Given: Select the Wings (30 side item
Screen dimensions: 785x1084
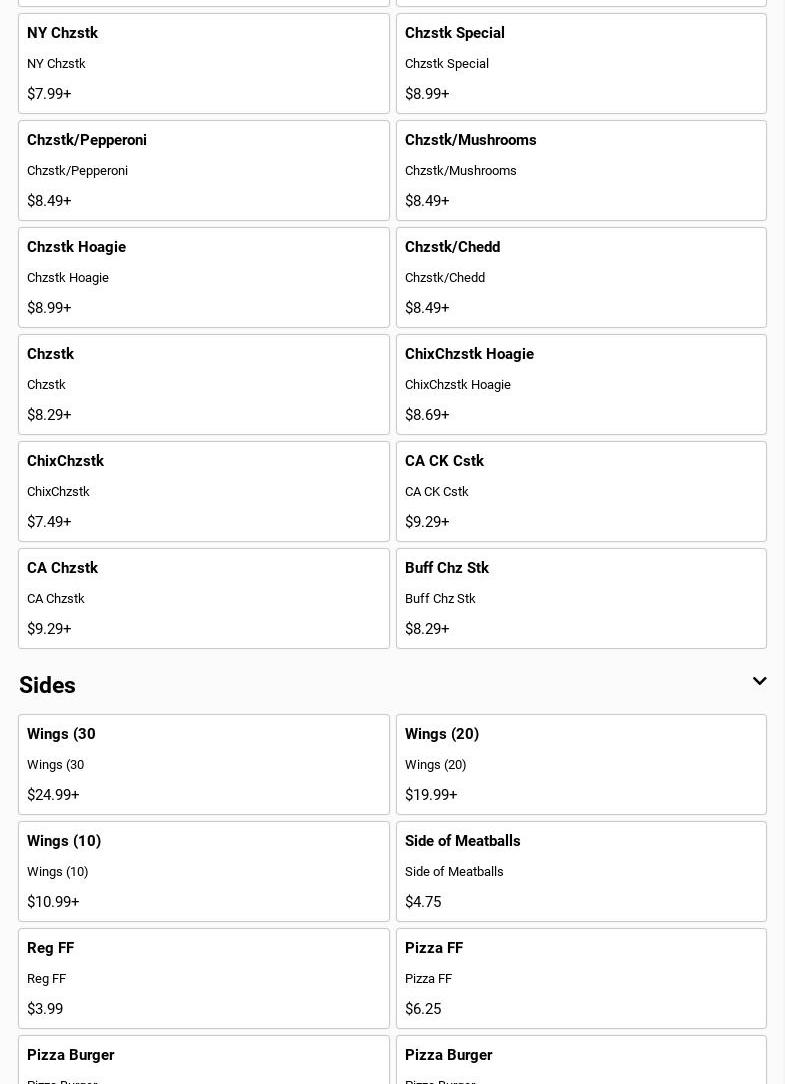Looking at the screenshot, I should pyautogui.click(x=203, y=764).
